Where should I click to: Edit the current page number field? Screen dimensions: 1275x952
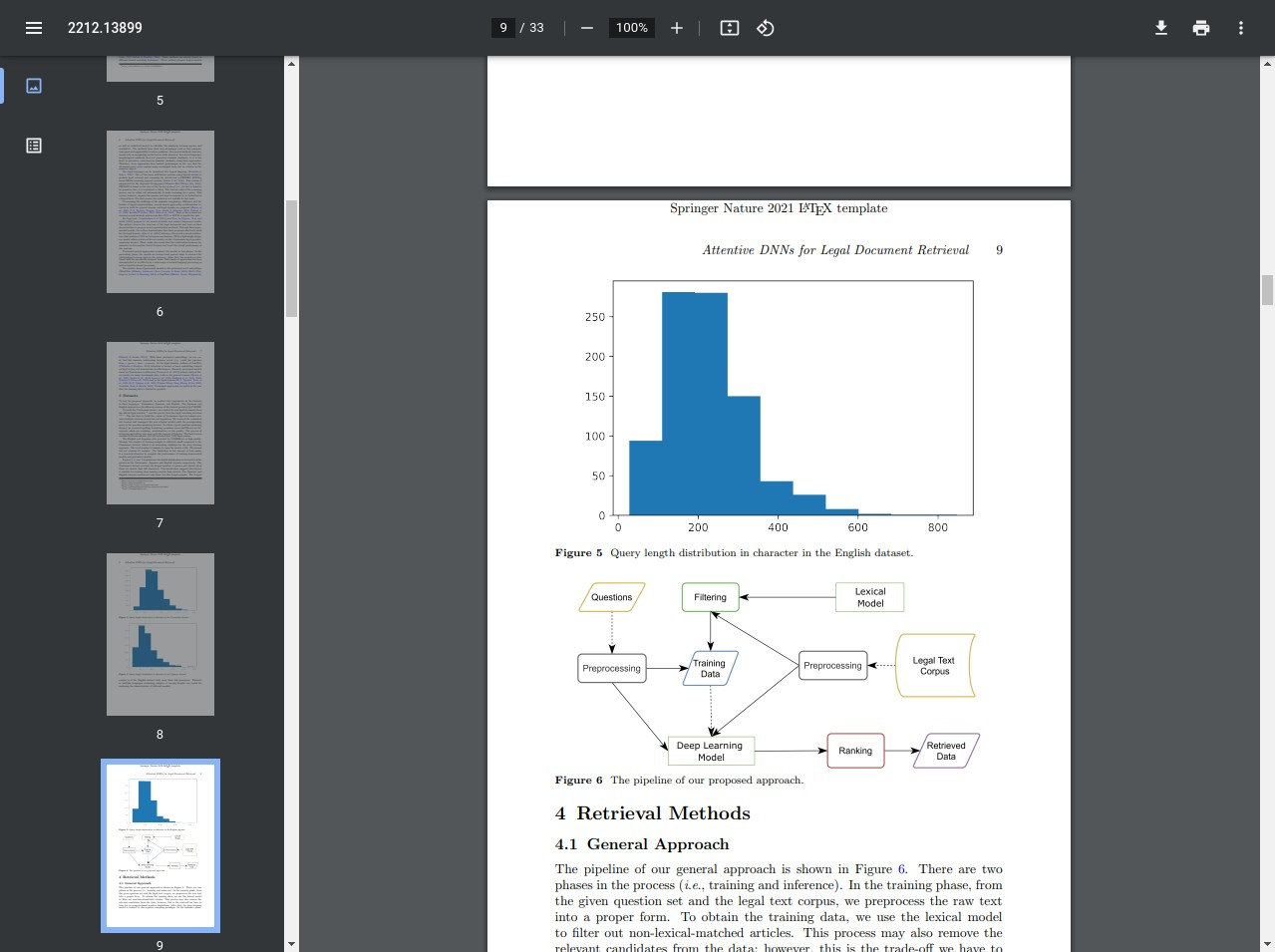tap(503, 28)
